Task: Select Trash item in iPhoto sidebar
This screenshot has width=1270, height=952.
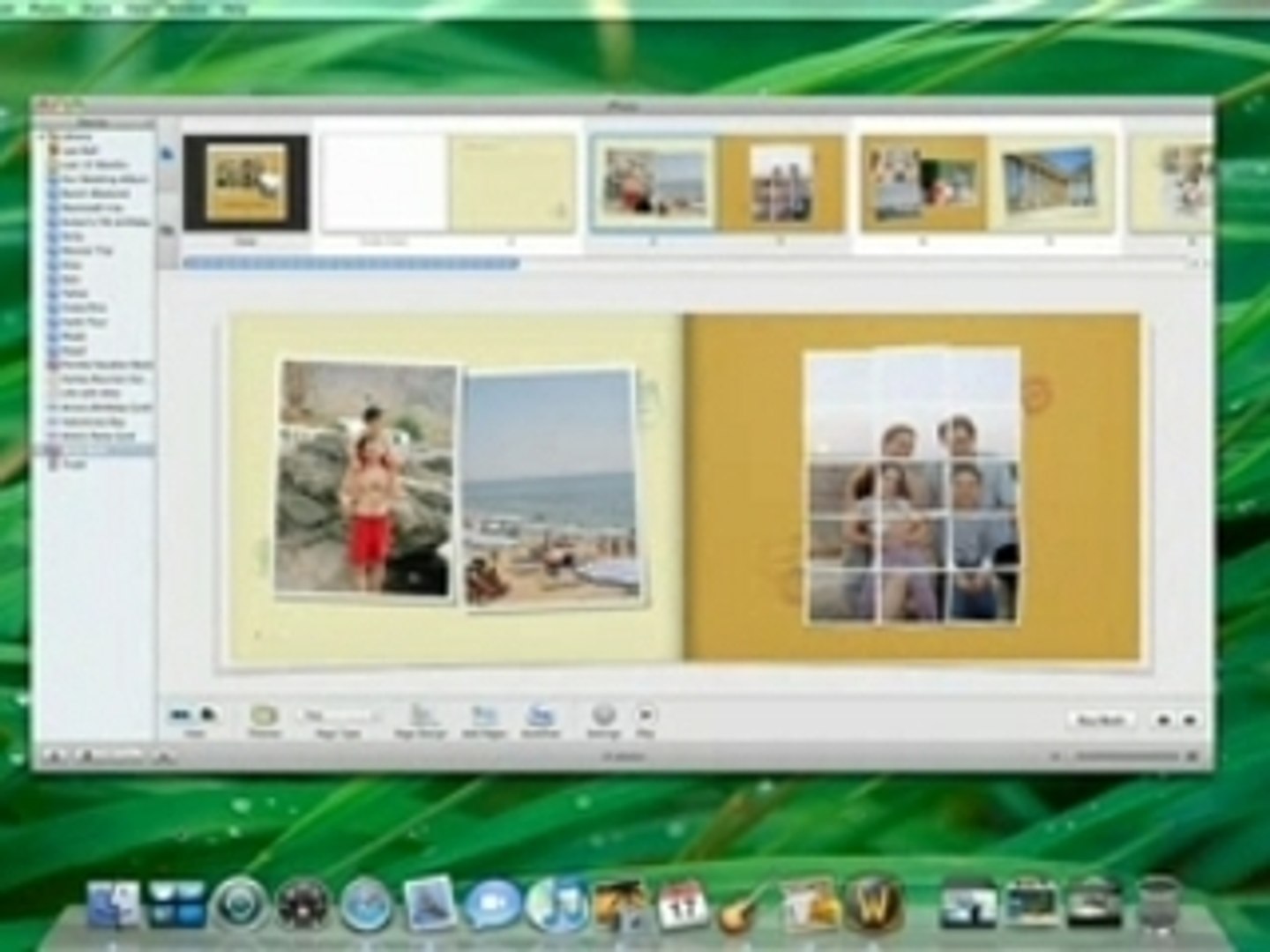Action: pos(74,465)
